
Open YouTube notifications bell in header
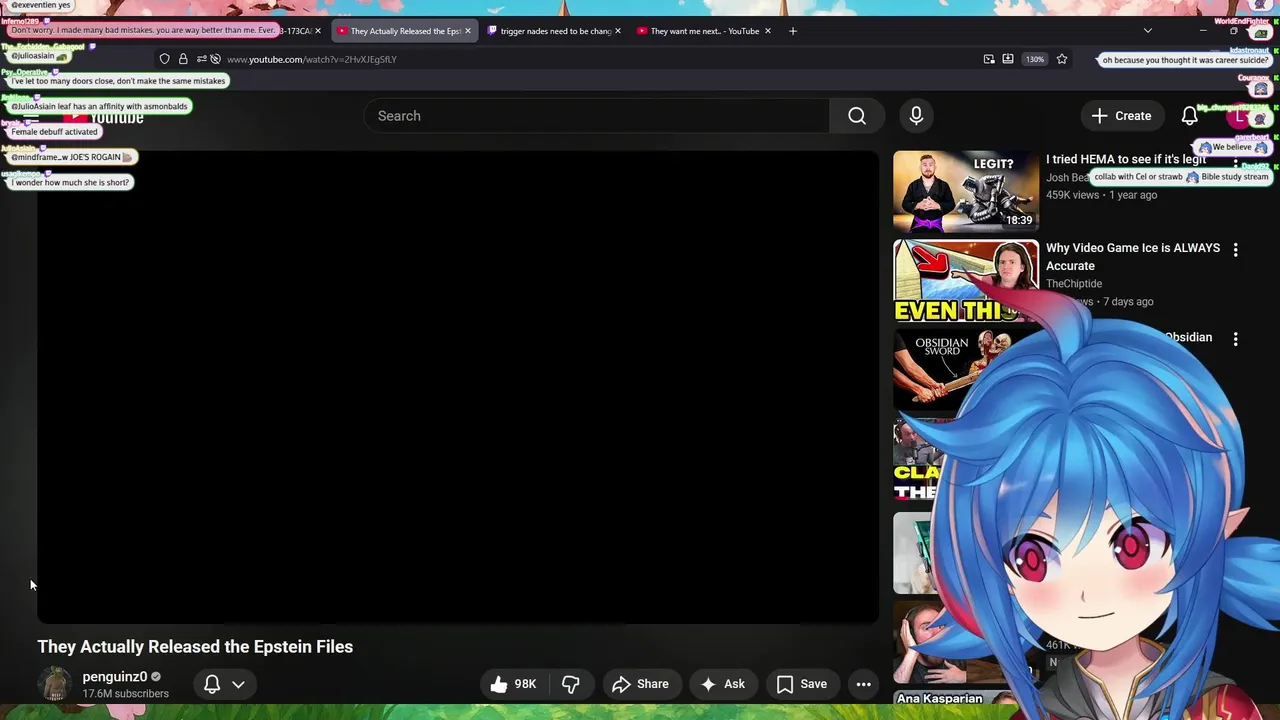(1189, 116)
